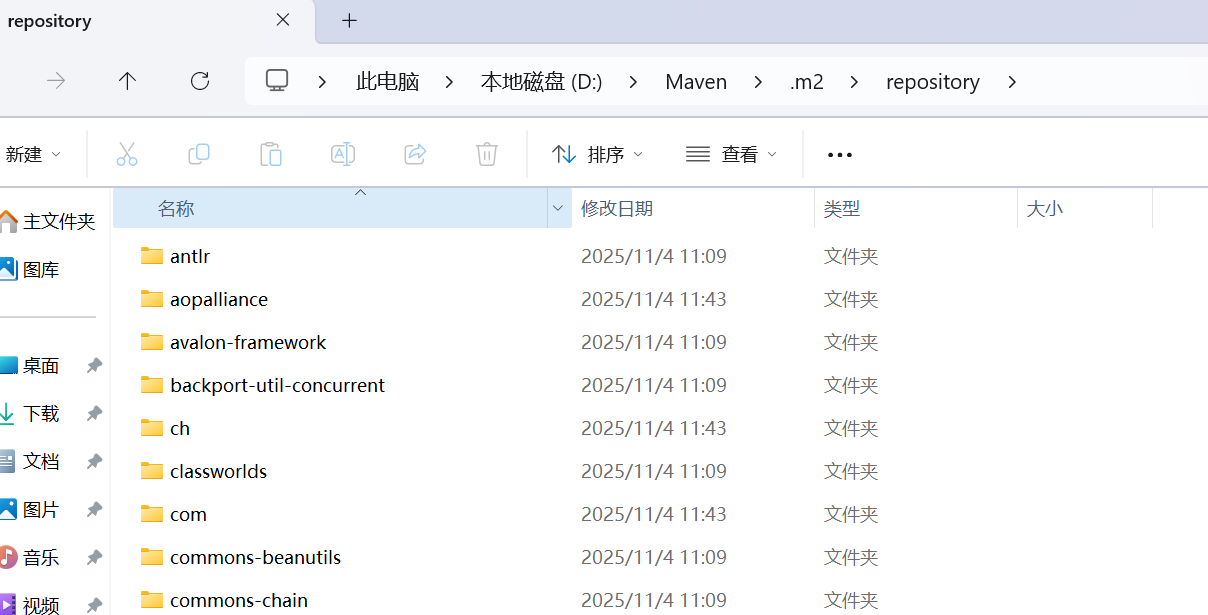Cut the selection using the scissors icon
Screen dimensions: 1208x615
point(127,154)
